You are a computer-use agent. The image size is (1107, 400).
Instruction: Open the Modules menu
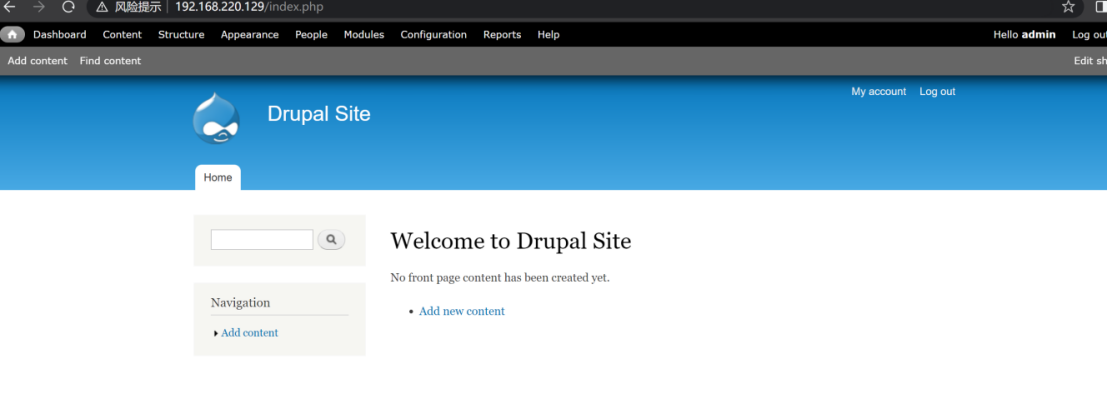click(x=364, y=35)
